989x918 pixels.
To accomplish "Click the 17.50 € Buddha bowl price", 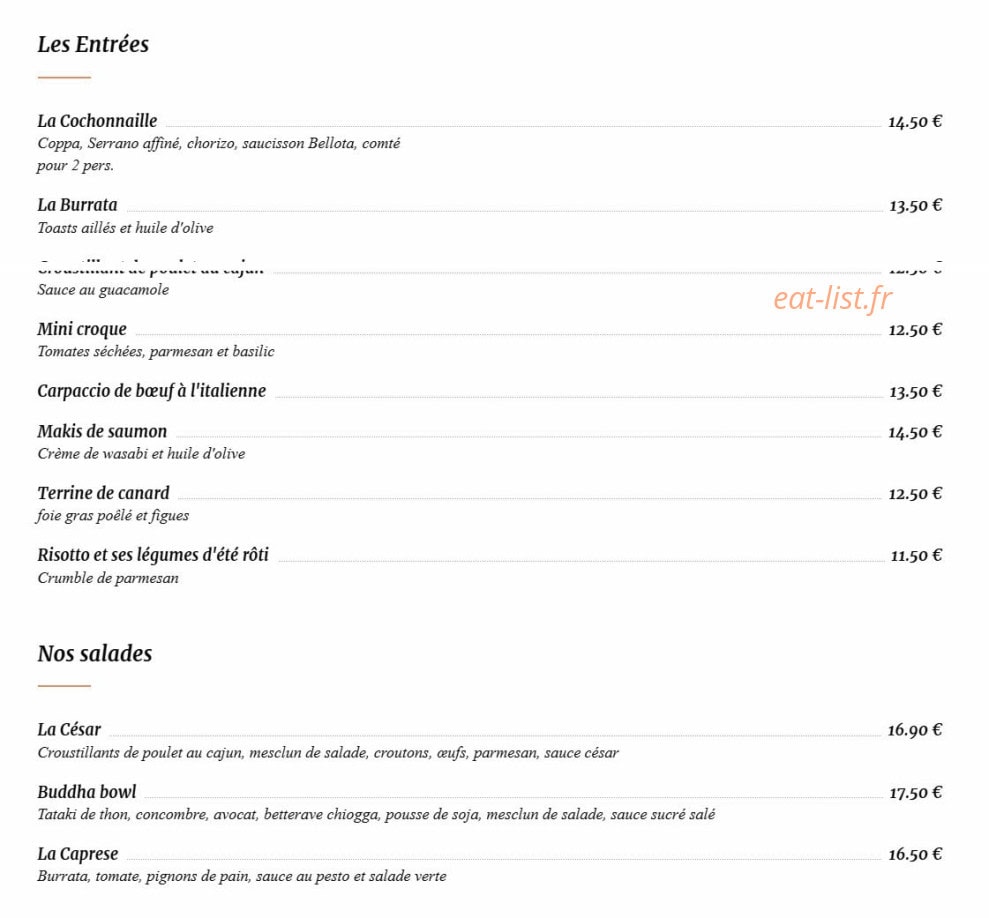I will (x=915, y=792).
